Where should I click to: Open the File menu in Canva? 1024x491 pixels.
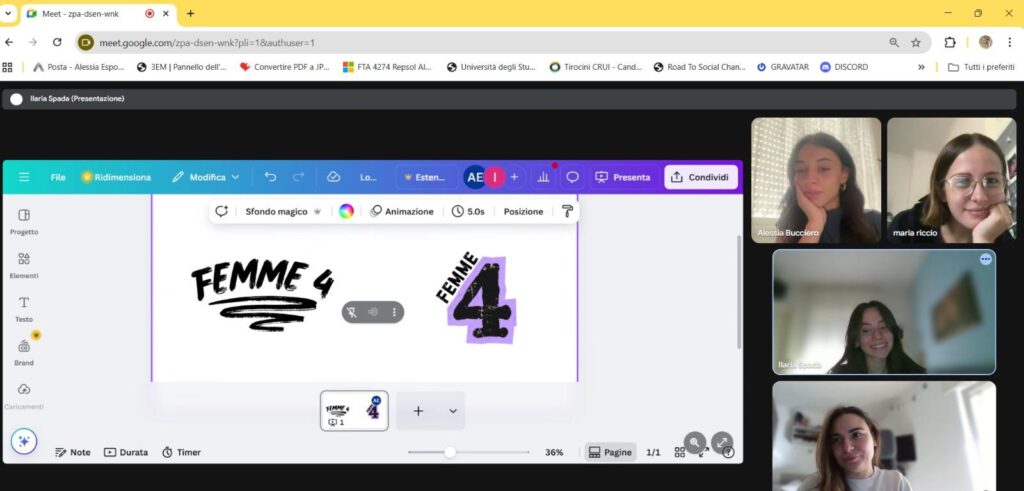coord(58,177)
